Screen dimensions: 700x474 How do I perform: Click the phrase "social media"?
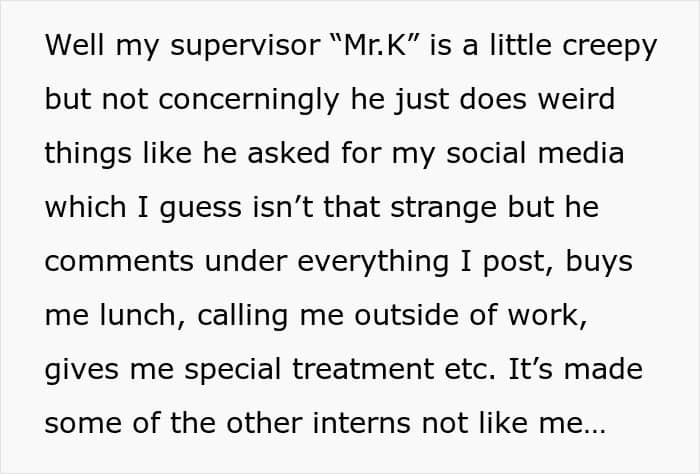pyautogui.click(x=535, y=152)
